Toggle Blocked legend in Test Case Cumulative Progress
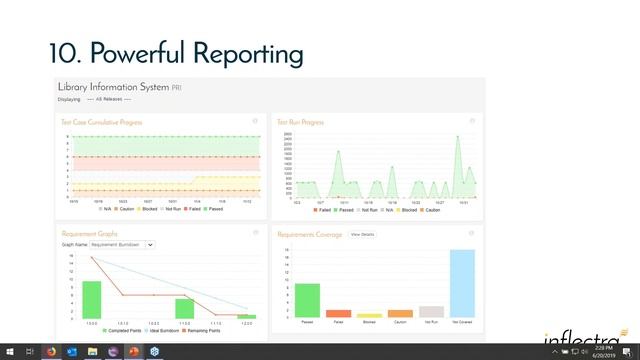Screen dimensions: 640x360 click(147, 209)
